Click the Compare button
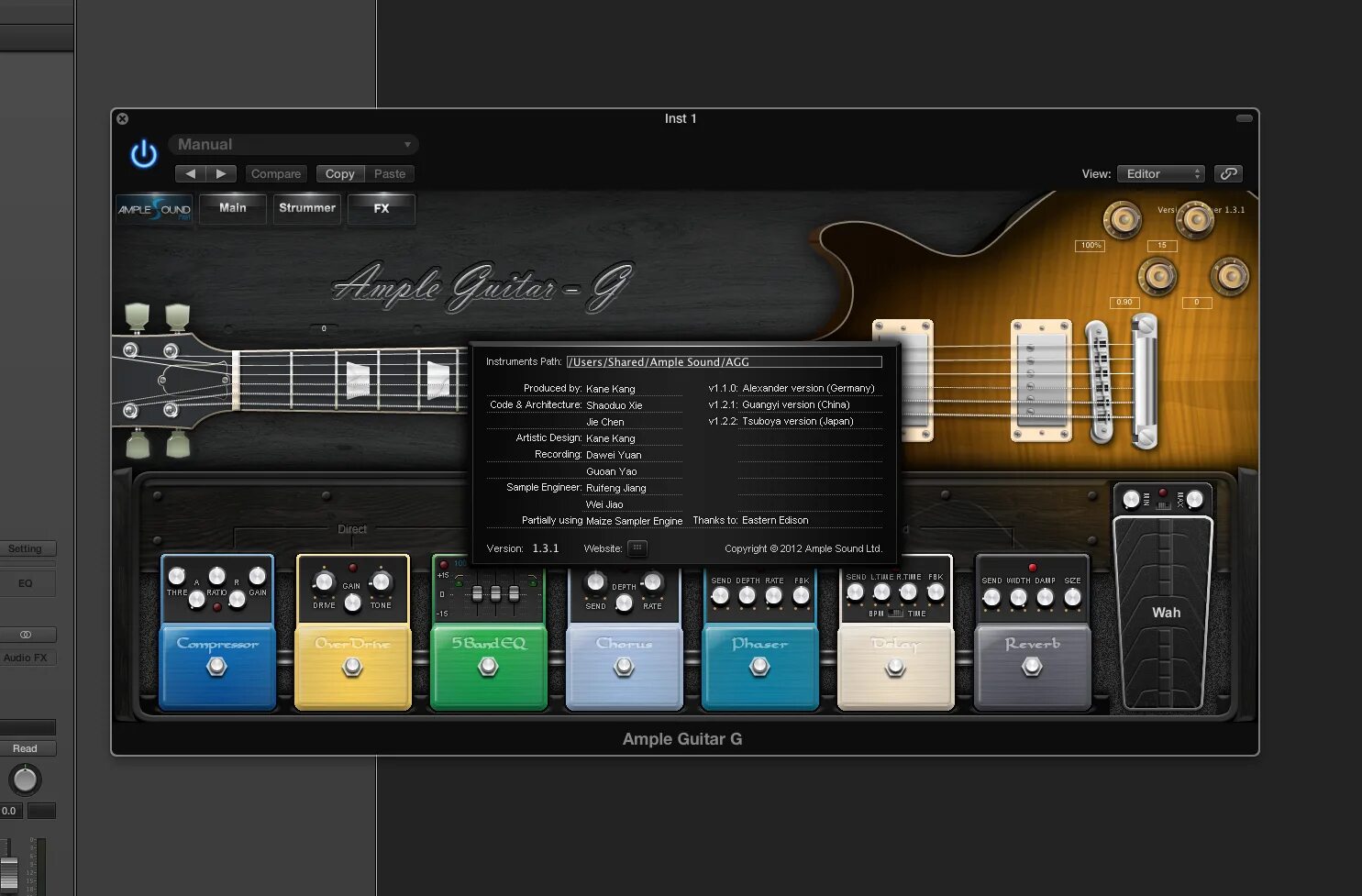The height and width of the screenshot is (896, 1362). 276,173
